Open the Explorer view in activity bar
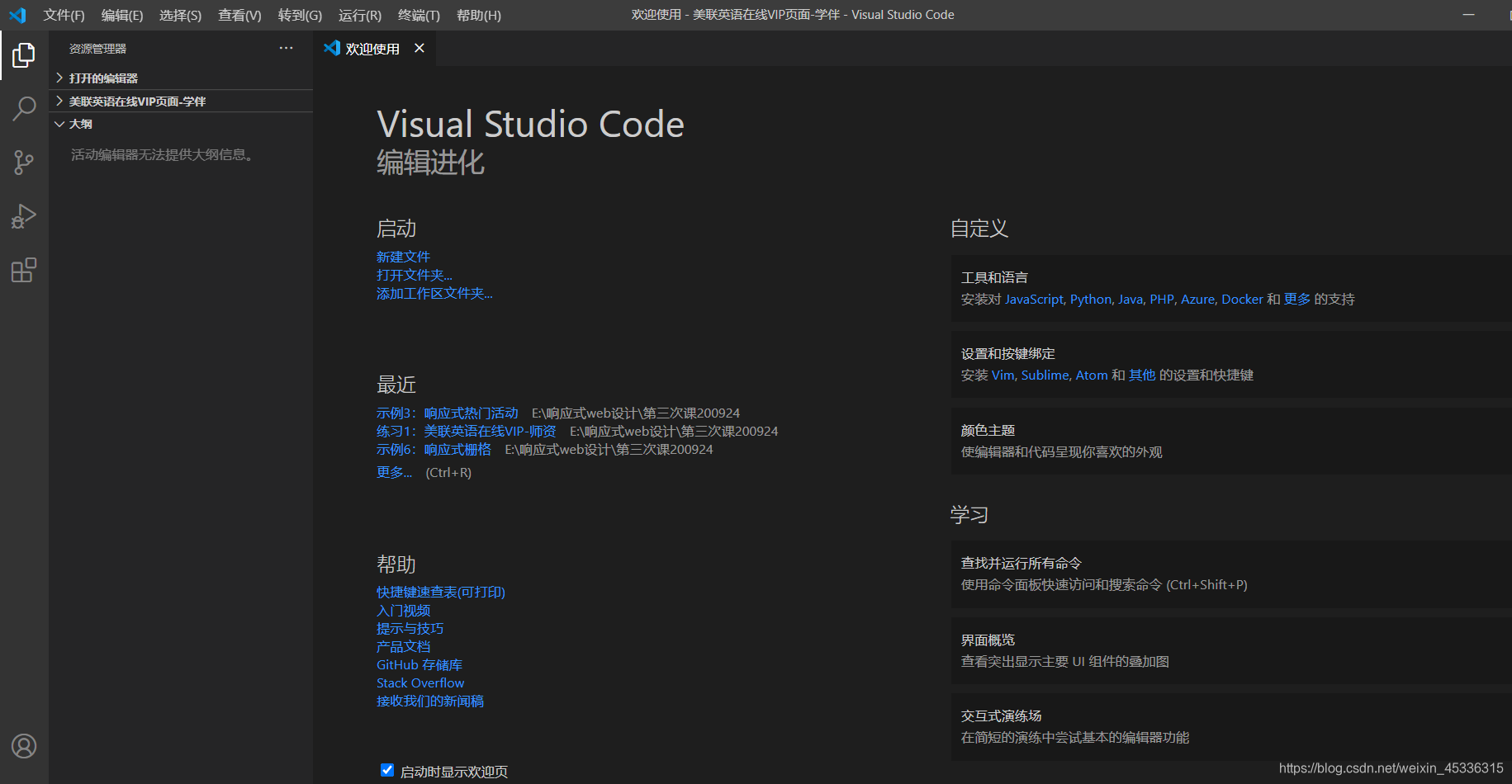 click(x=24, y=55)
